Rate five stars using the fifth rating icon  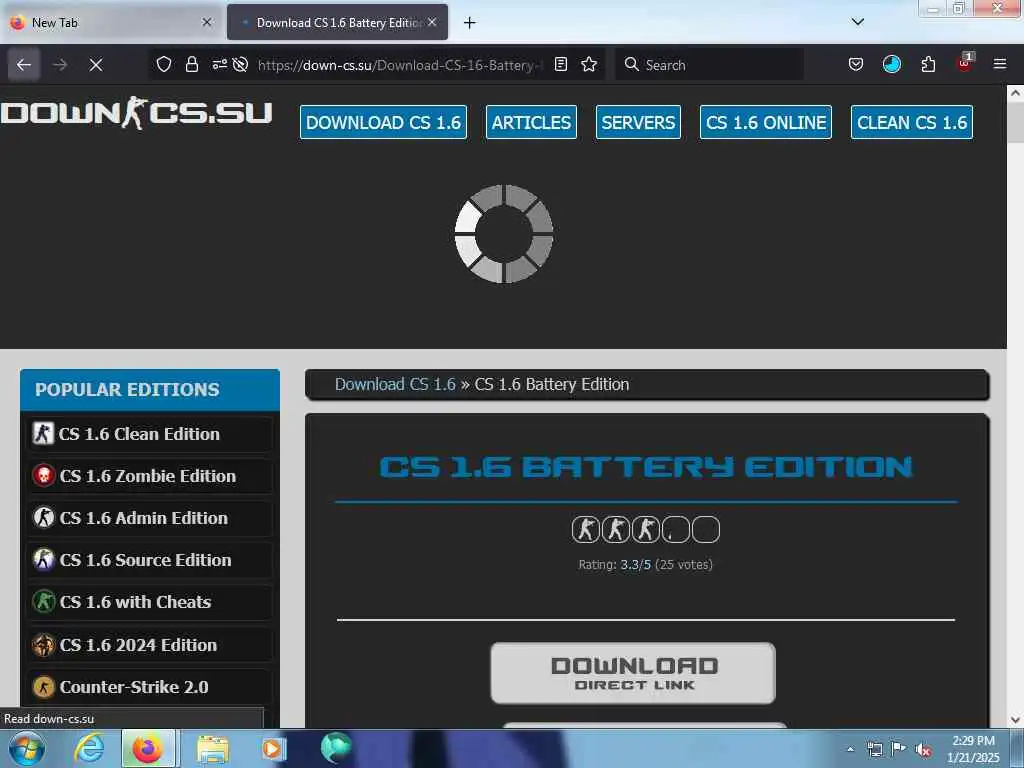[x=706, y=530]
